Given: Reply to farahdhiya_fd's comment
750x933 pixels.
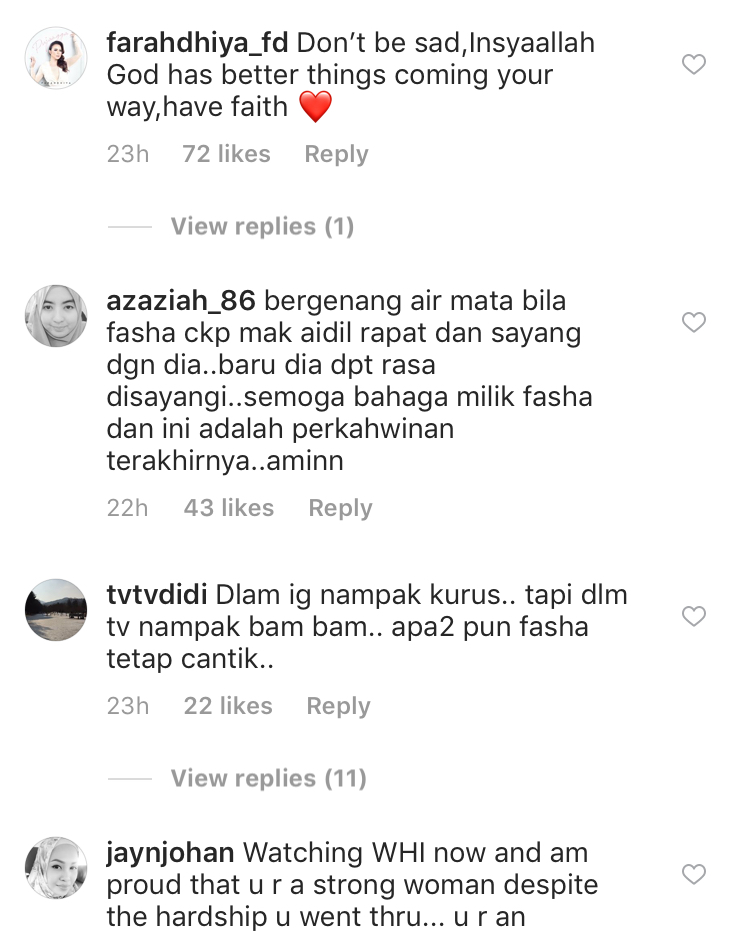Looking at the screenshot, I should (x=336, y=154).
